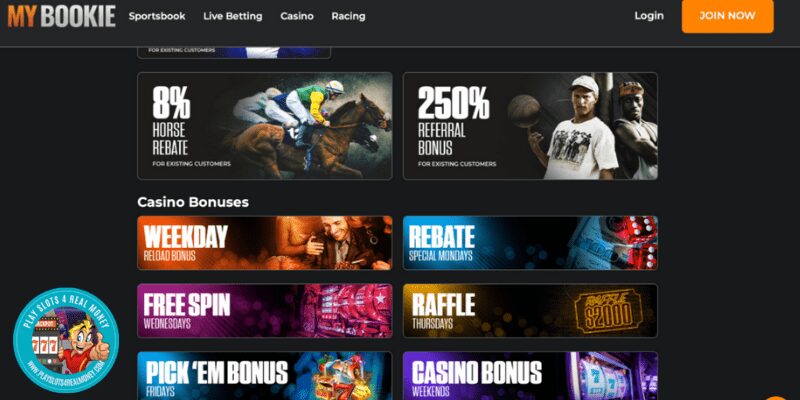Open the Casino section
Image resolution: width=800 pixels, height=400 pixels.
[x=297, y=16]
